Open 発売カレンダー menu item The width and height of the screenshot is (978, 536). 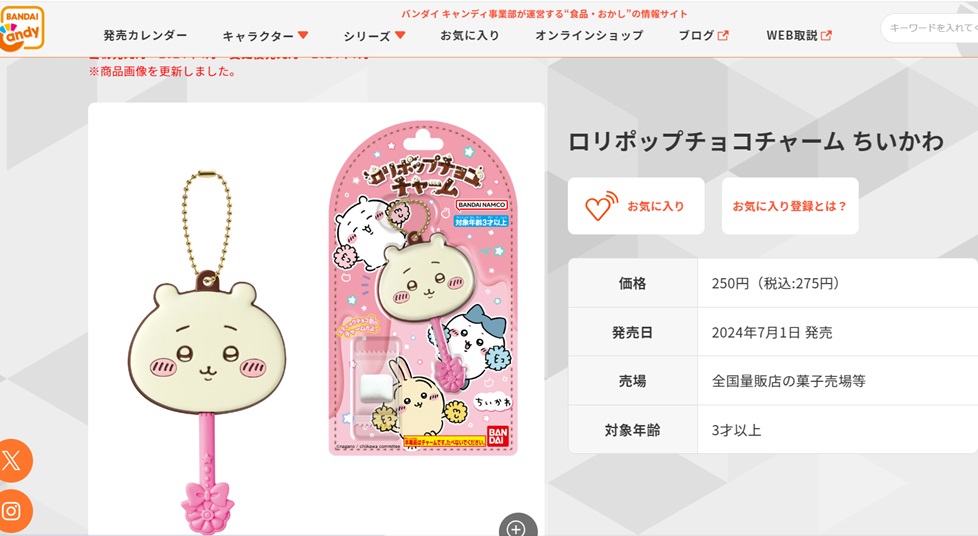click(x=145, y=36)
